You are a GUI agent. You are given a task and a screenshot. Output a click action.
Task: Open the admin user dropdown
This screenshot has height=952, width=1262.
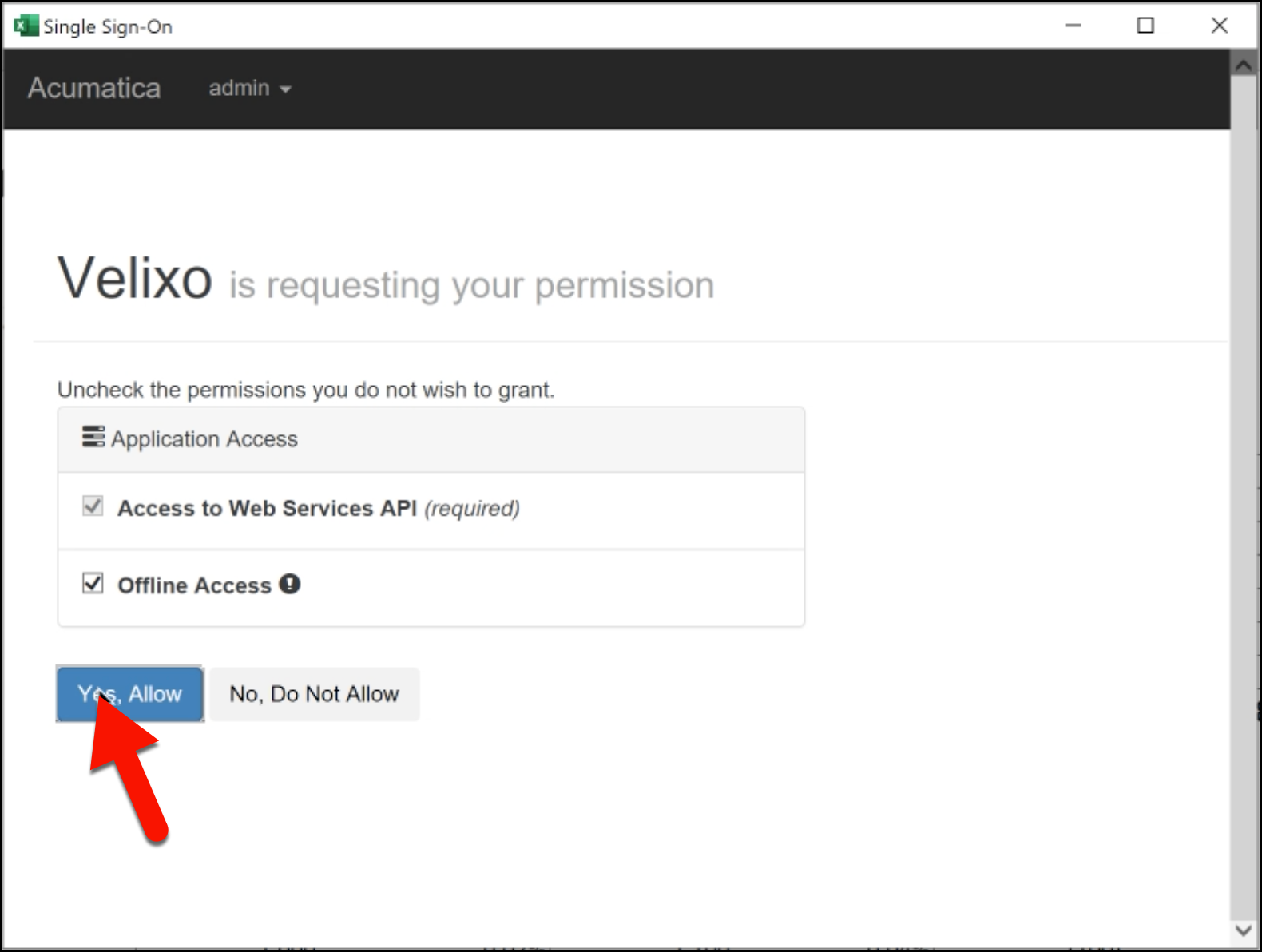(250, 88)
